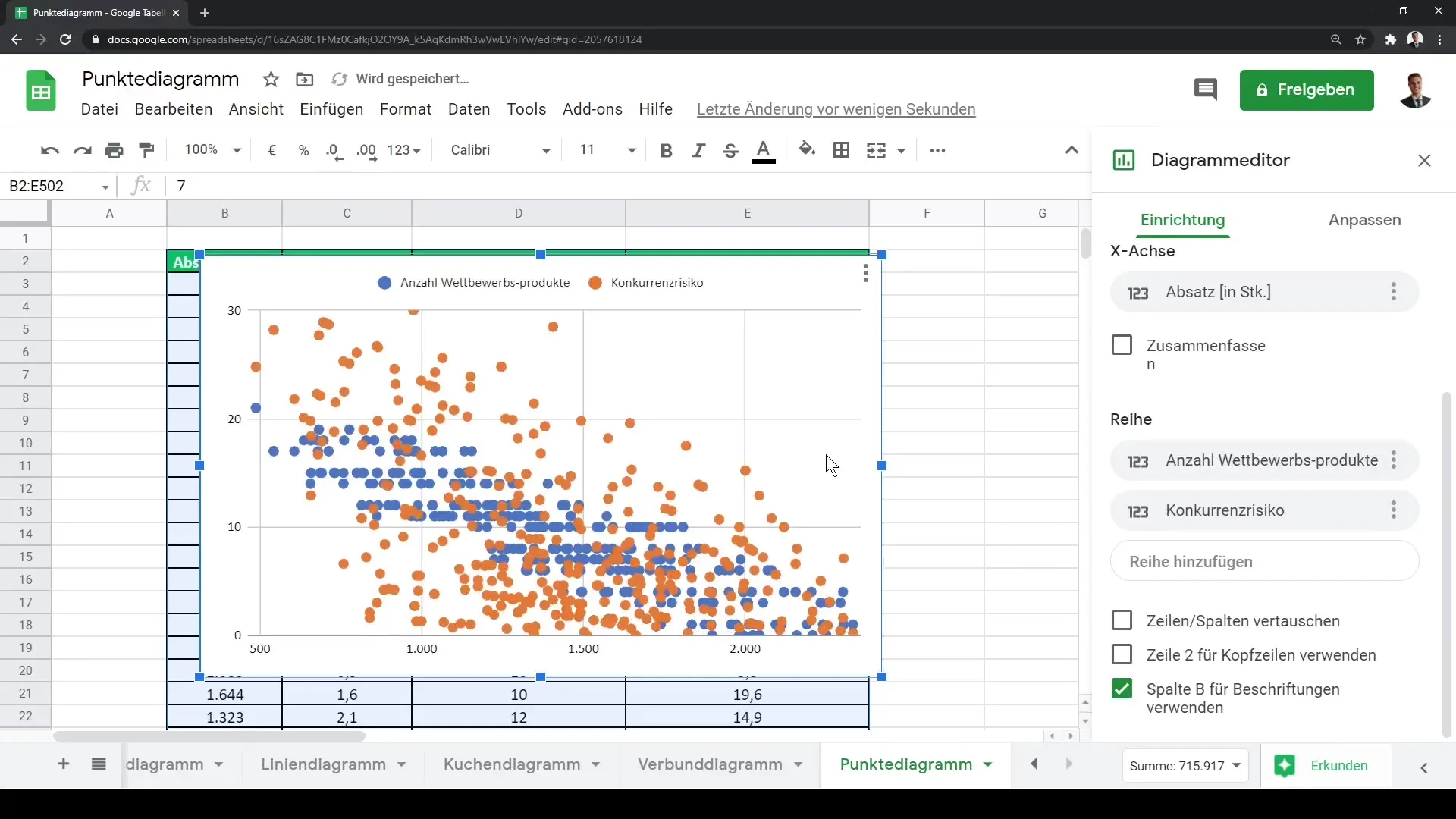Image resolution: width=1456 pixels, height=819 pixels.
Task: Move document via folder icon
Action: [304, 79]
